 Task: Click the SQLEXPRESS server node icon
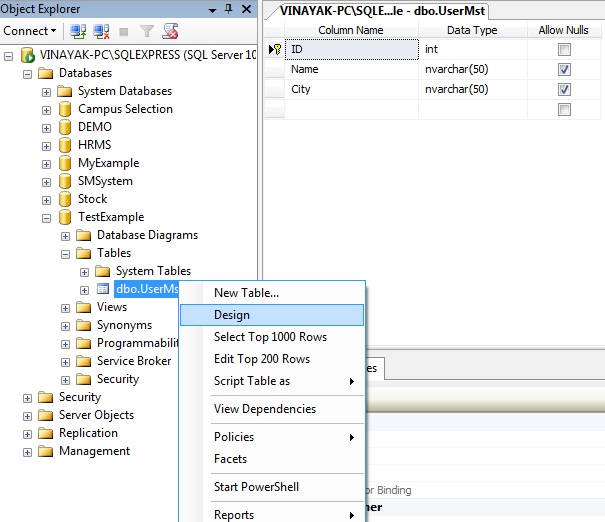point(27,55)
